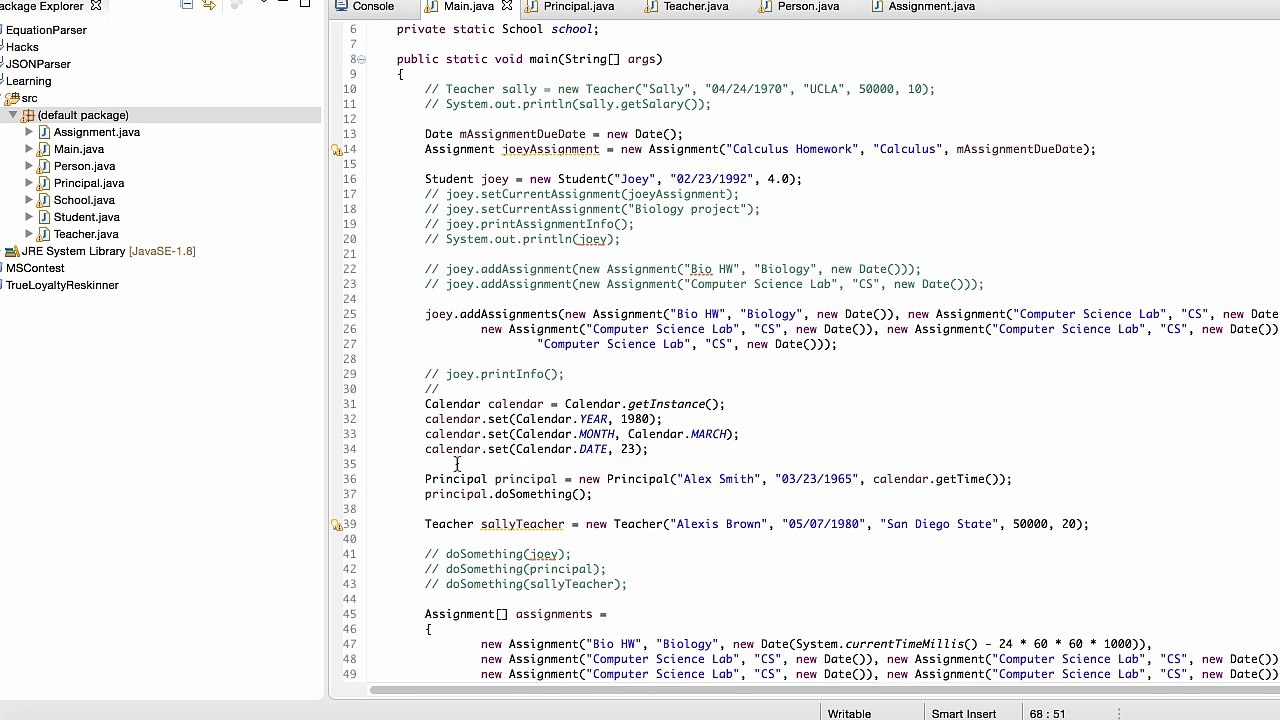This screenshot has height=720, width=1280.
Task: Click the Collapse All icon in Package Explorer
Action: pyautogui.click(x=186, y=5)
